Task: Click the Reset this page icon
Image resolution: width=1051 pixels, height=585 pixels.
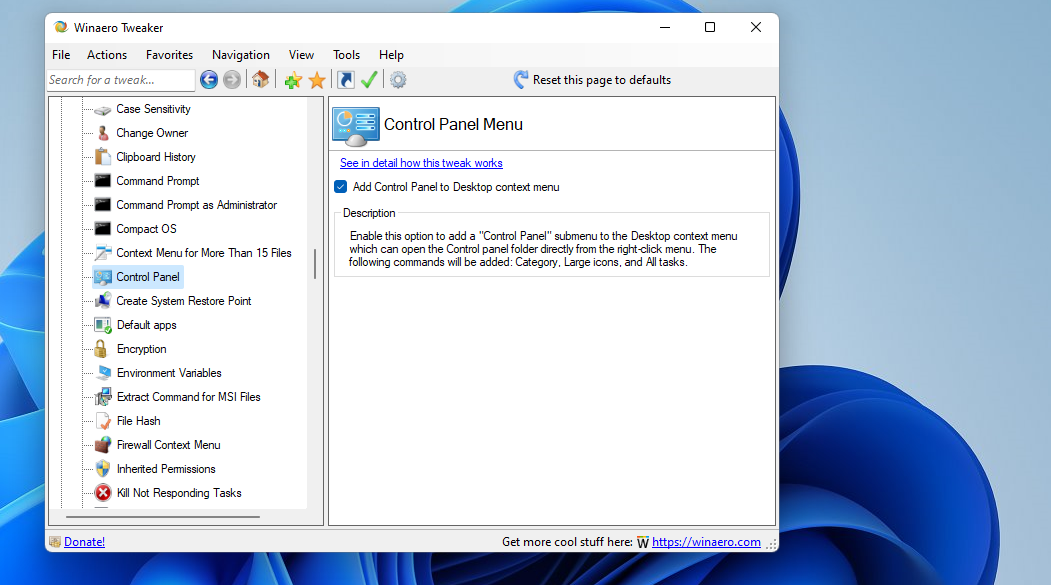Action: [520, 79]
